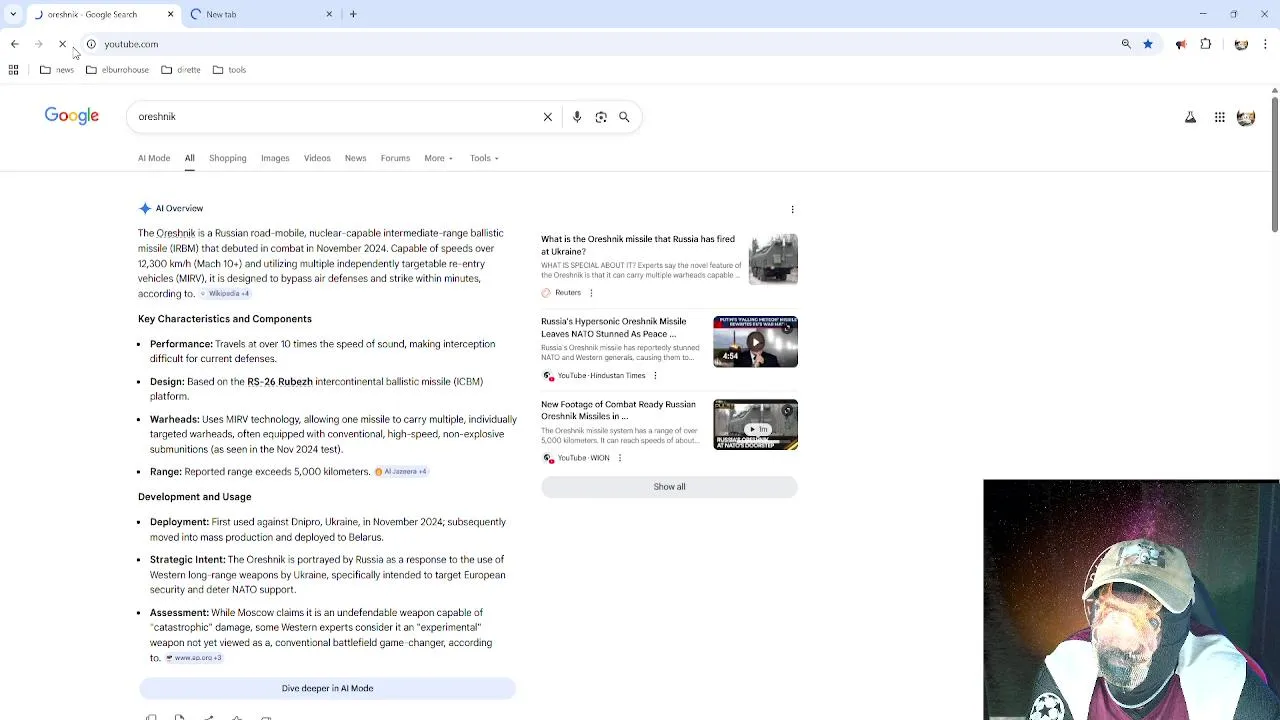Open the Chrome three-dot menu
The height and width of the screenshot is (720, 1280).
coord(1265,44)
